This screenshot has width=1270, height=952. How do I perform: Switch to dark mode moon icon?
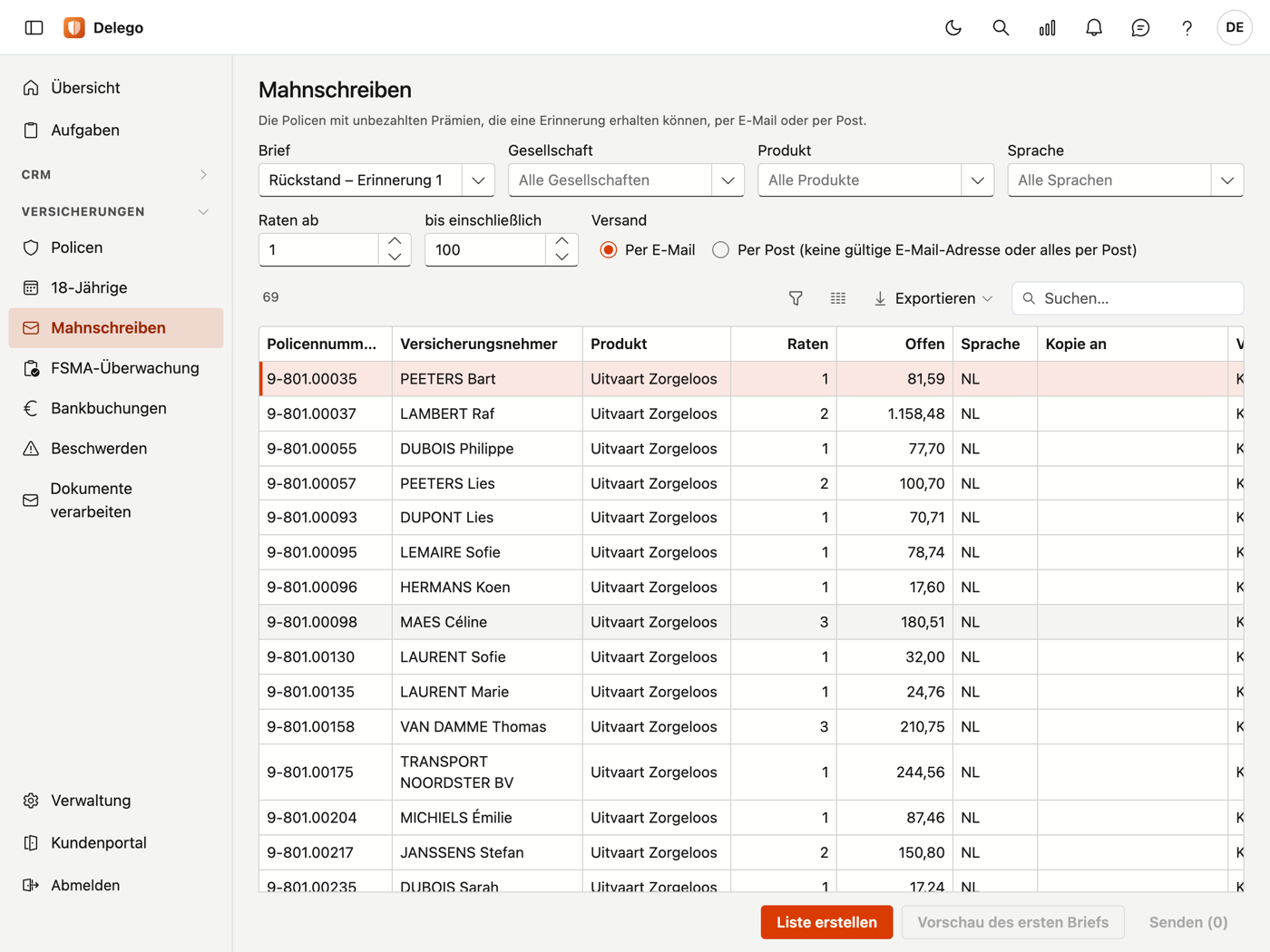pos(953,27)
